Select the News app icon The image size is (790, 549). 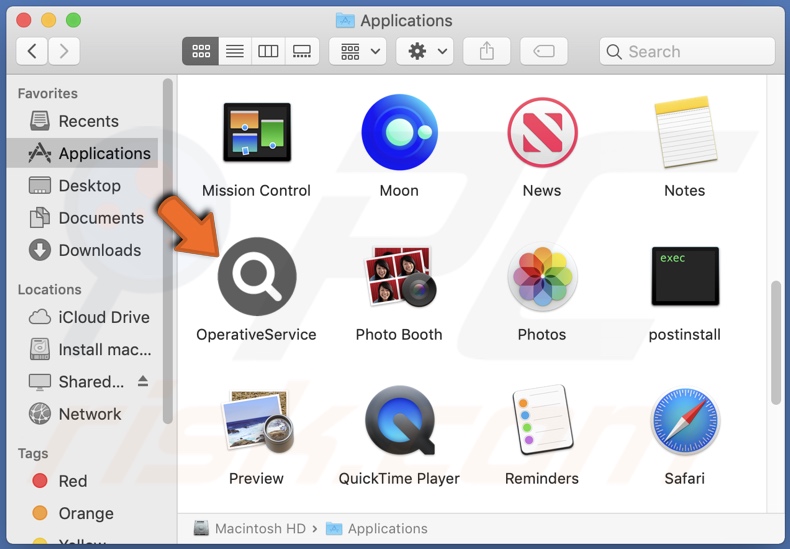click(542, 132)
